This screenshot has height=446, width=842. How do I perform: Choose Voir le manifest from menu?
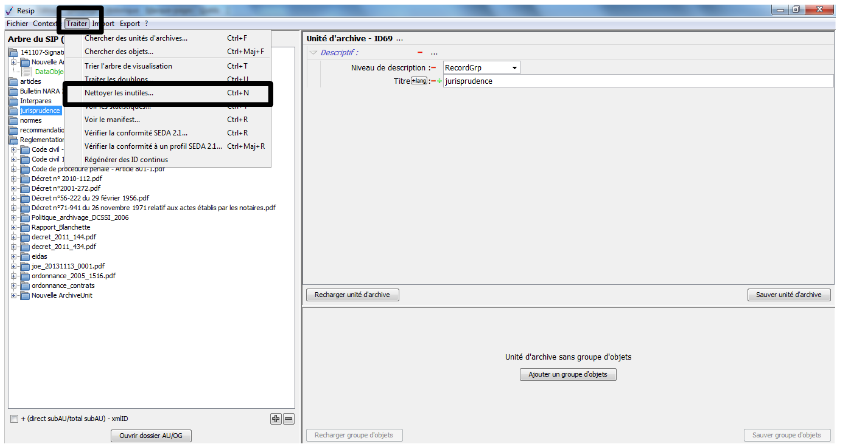tap(112, 119)
